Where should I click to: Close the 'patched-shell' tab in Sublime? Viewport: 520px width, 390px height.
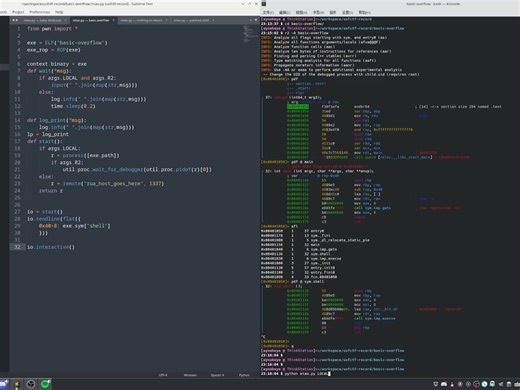coord(213,20)
